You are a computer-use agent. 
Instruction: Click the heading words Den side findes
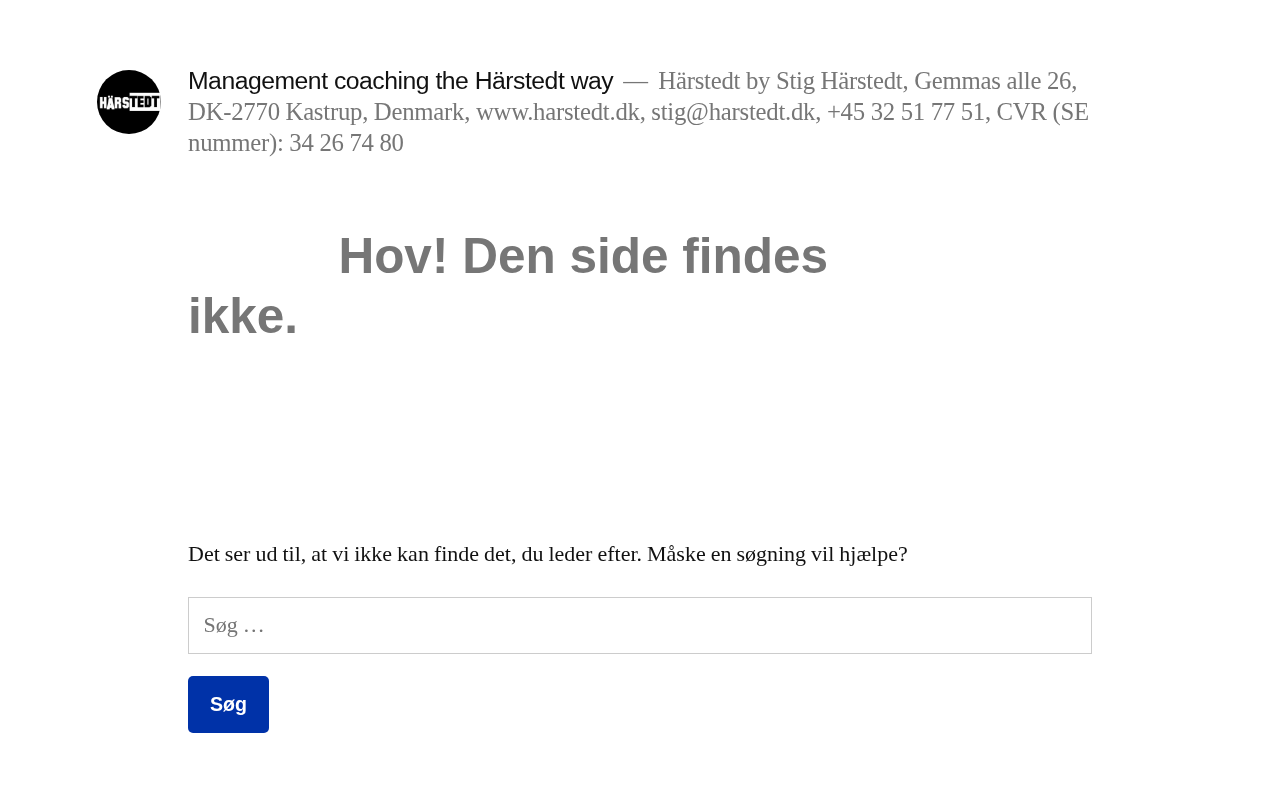pyautogui.click(x=645, y=256)
